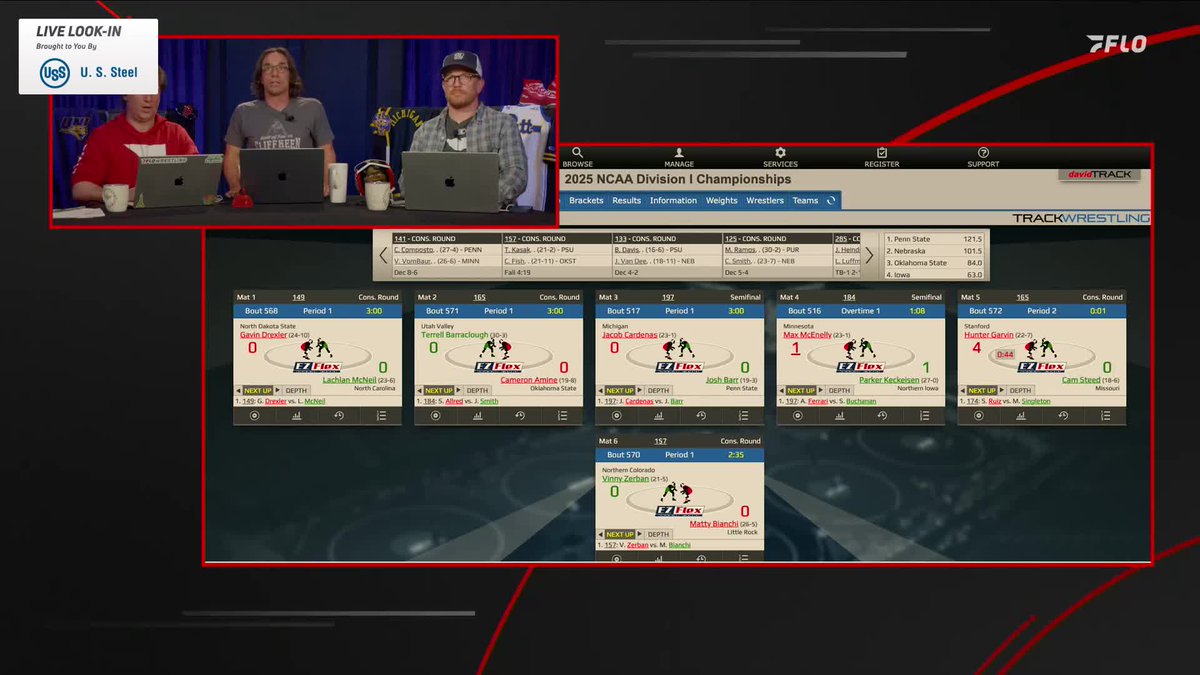Click the 141 Cons. Round result entry

pos(446,255)
